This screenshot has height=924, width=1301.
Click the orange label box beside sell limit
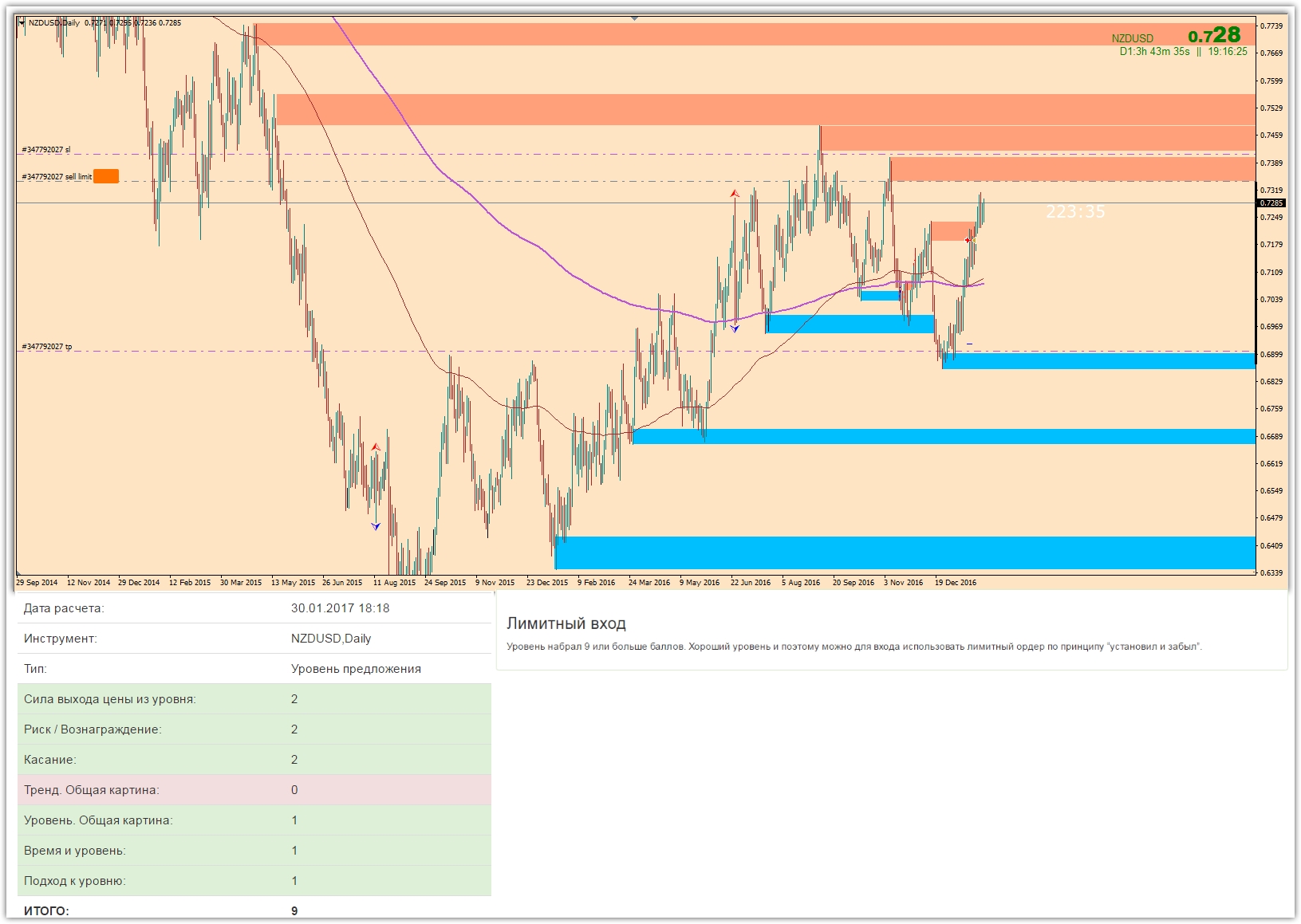pos(106,176)
